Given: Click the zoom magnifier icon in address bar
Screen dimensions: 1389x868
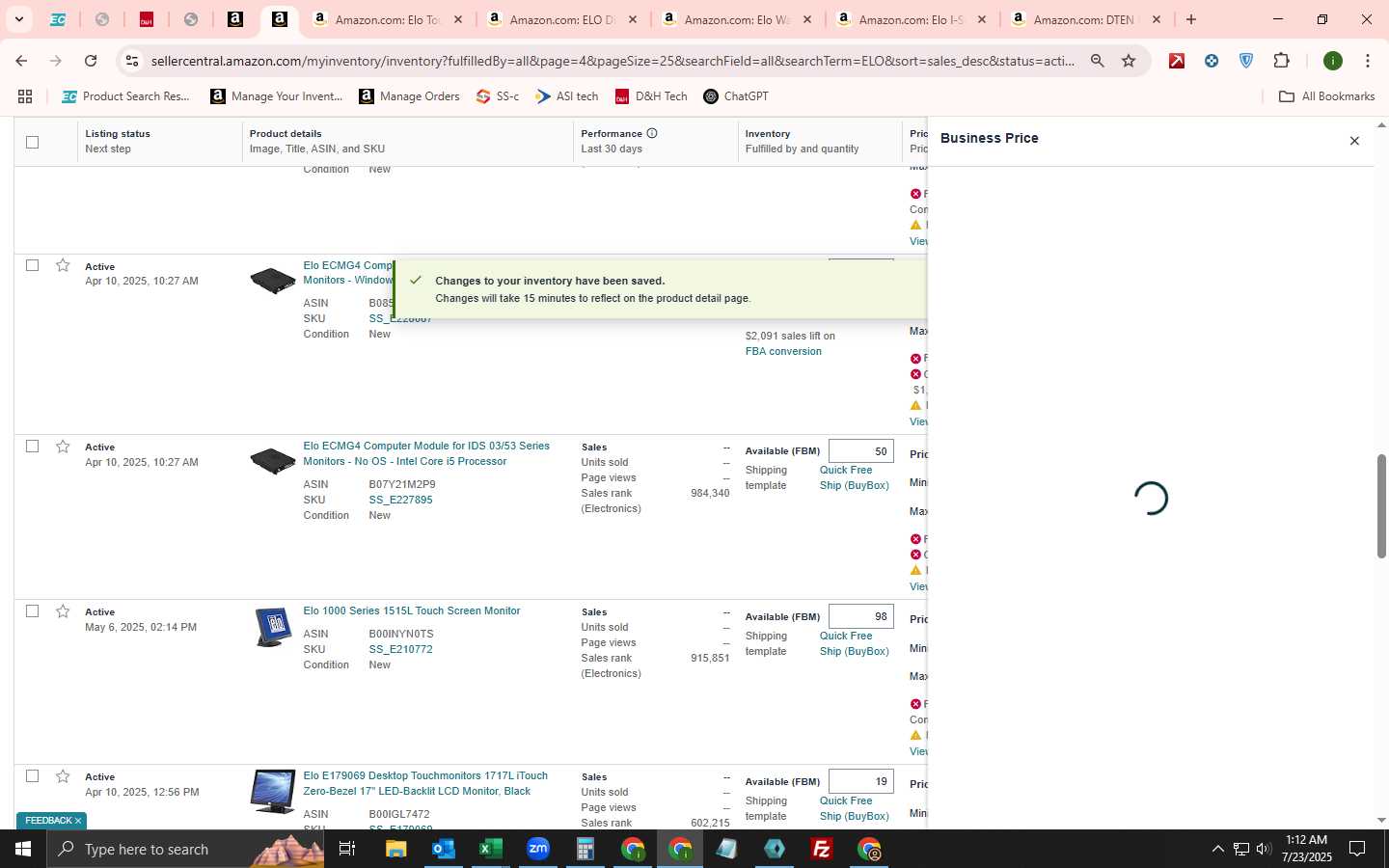Looking at the screenshot, I should [1098, 61].
